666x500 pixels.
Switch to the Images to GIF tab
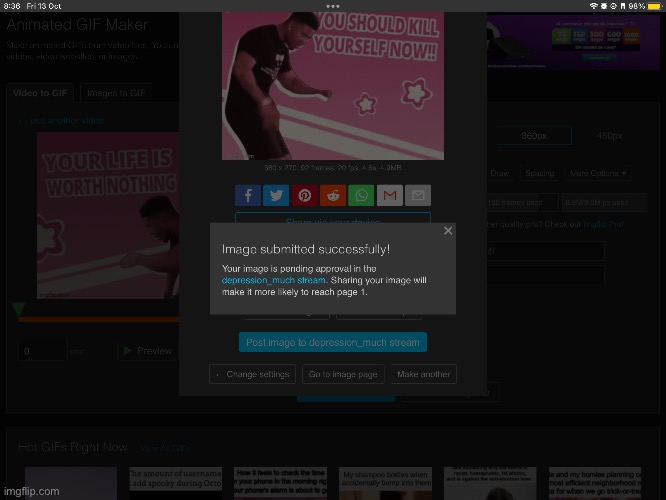point(116,94)
